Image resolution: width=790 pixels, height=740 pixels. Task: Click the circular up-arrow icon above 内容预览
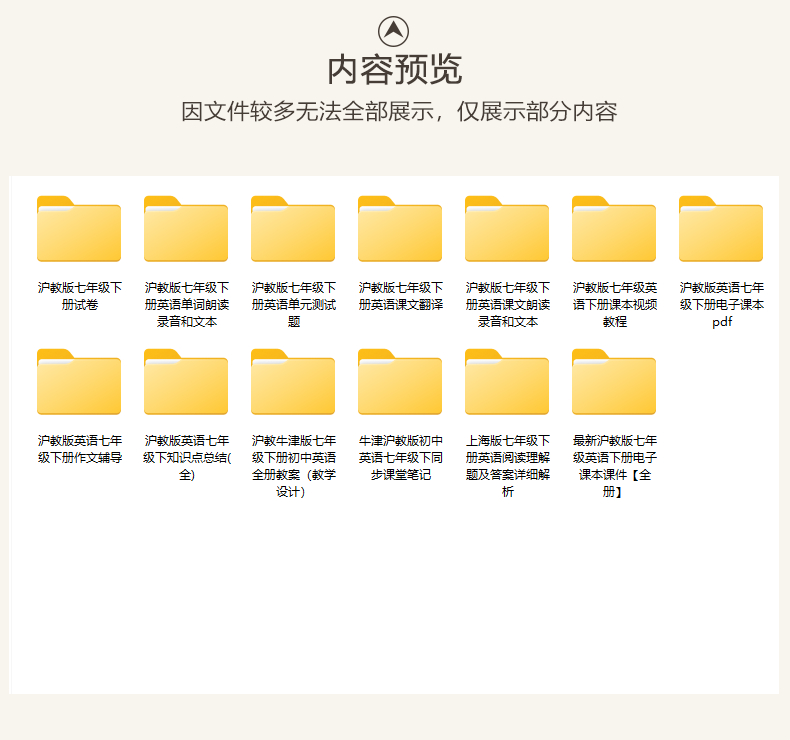click(393, 31)
